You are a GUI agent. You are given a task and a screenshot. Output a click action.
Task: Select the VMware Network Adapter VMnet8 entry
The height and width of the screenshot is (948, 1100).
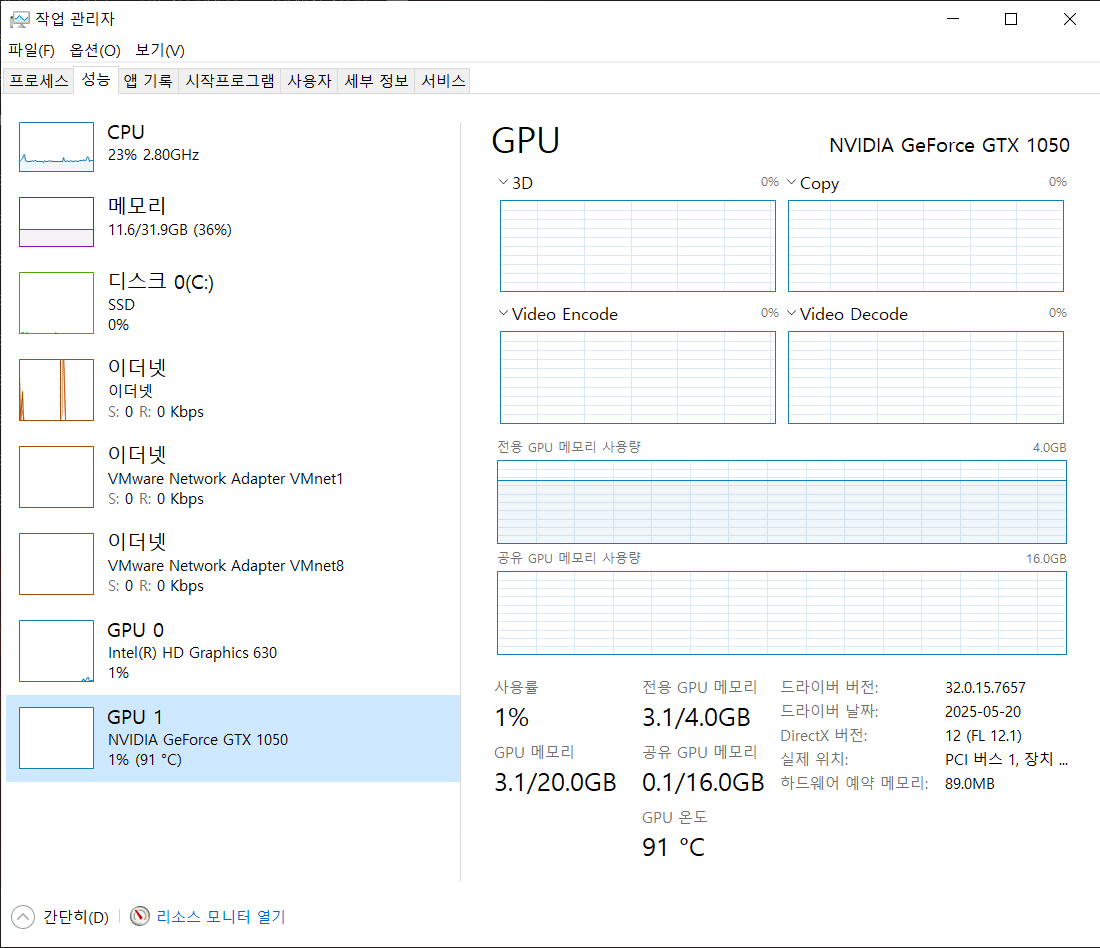[x=233, y=563]
